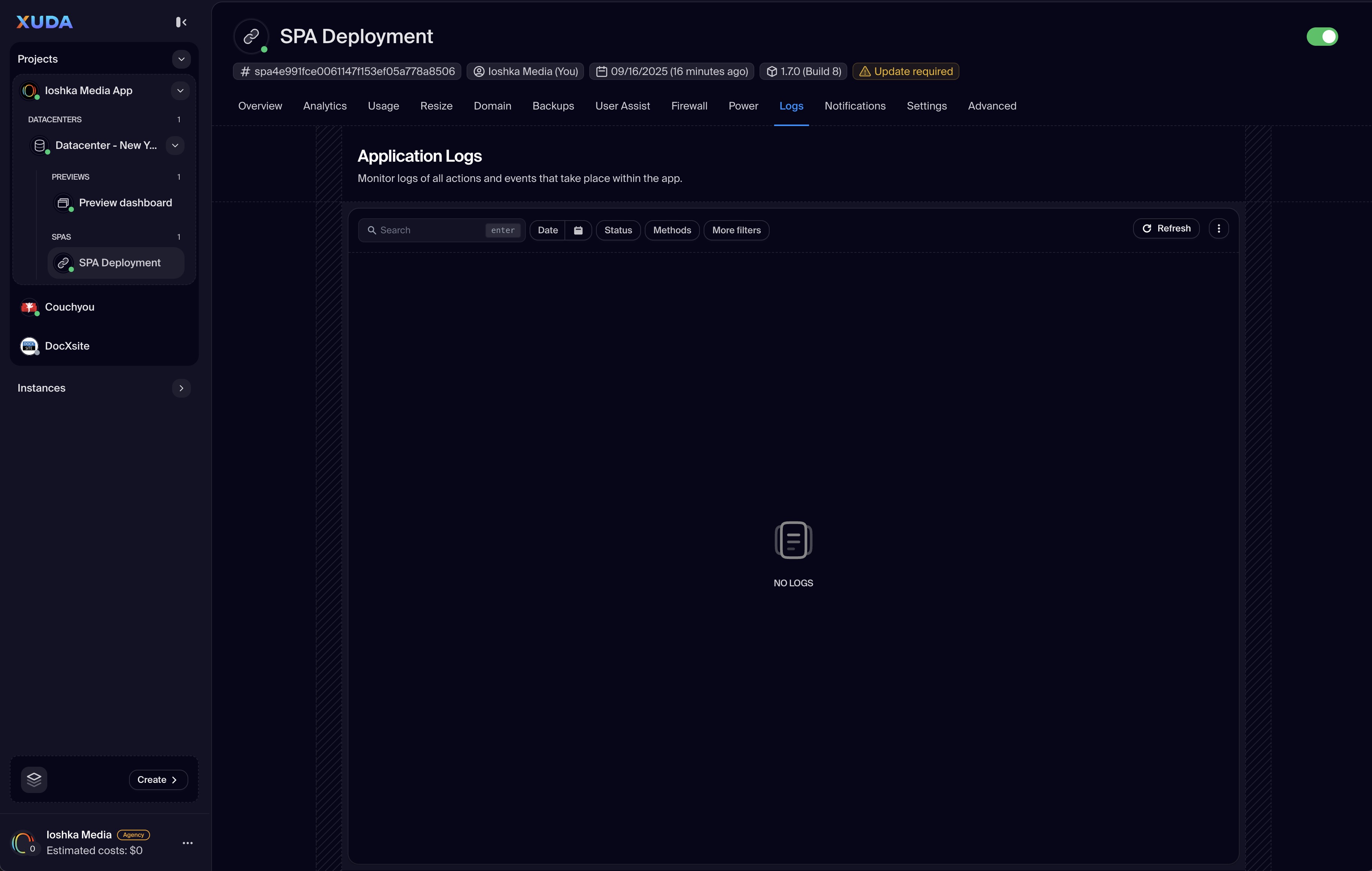The image size is (1372, 871).
Task: Open the three-dot menu beside Refresh
Action: (x=1218, y=228)
